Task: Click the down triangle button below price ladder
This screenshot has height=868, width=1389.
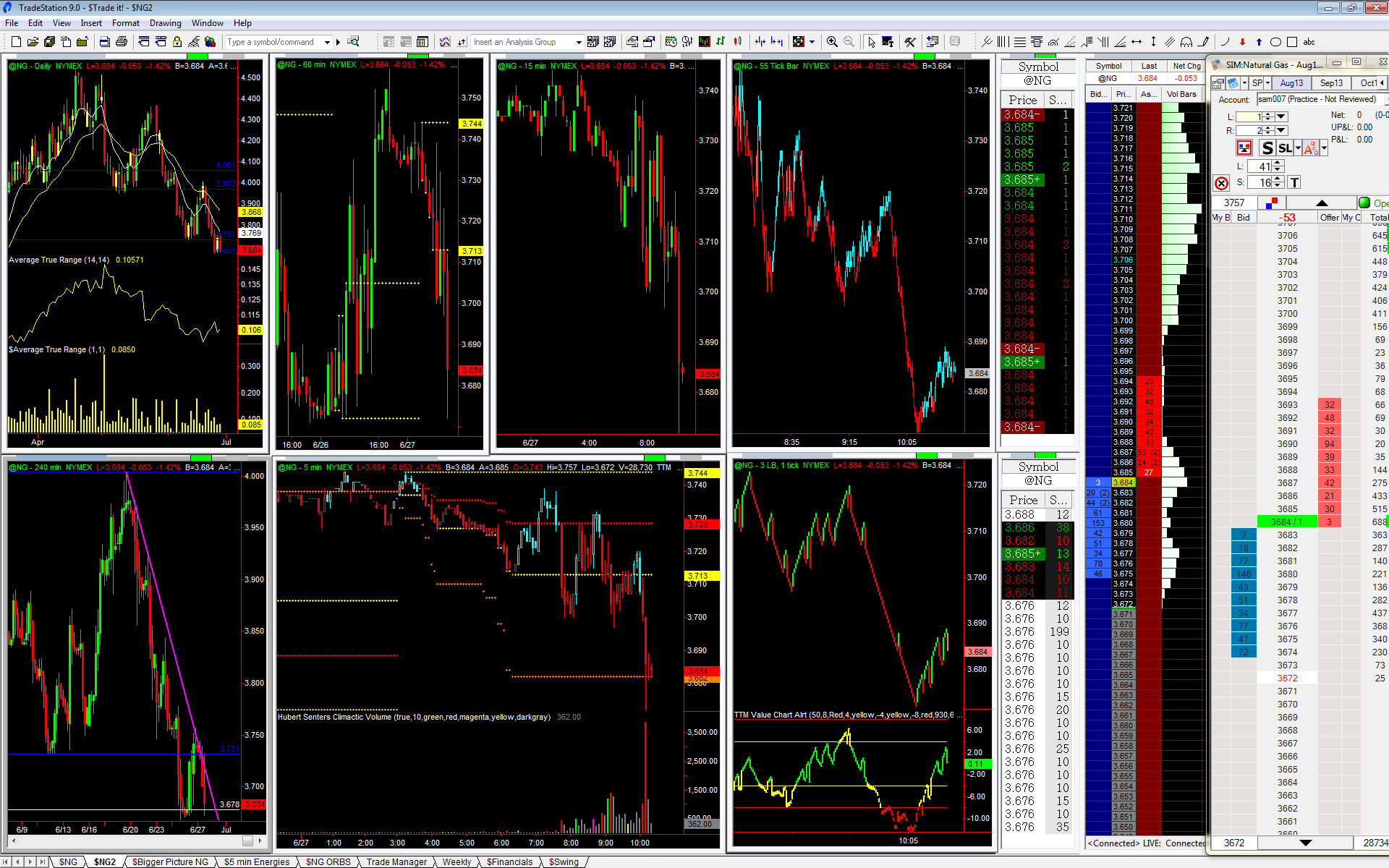Action: (1306, 843)
